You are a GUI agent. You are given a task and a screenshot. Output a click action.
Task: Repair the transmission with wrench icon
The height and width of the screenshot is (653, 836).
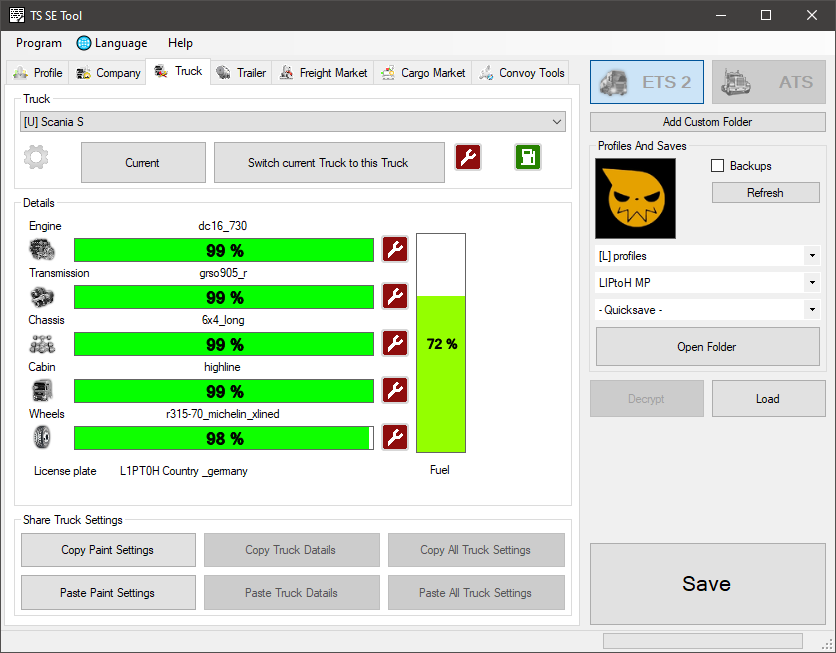tap(395, 297)
